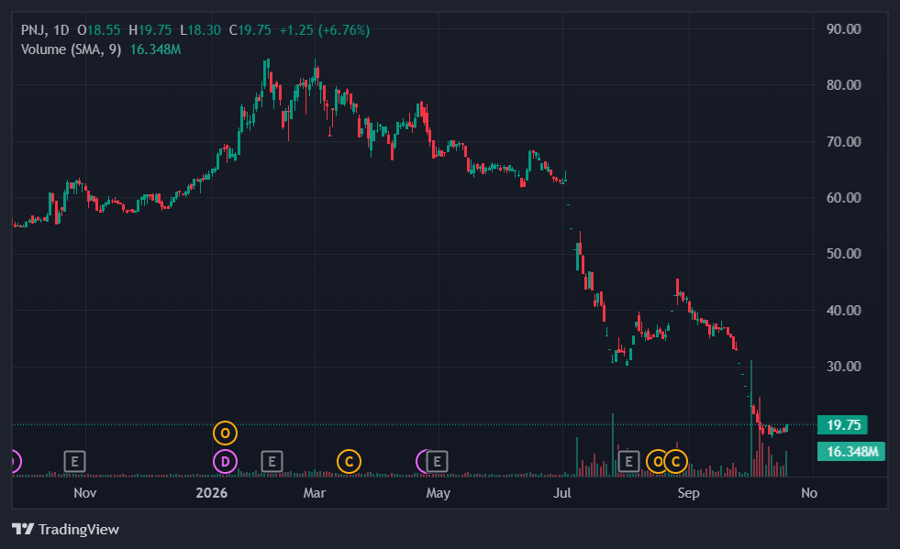
Task: Open the Volume (SMA, 9) indicator label
Action: click(x=71, y=49)
